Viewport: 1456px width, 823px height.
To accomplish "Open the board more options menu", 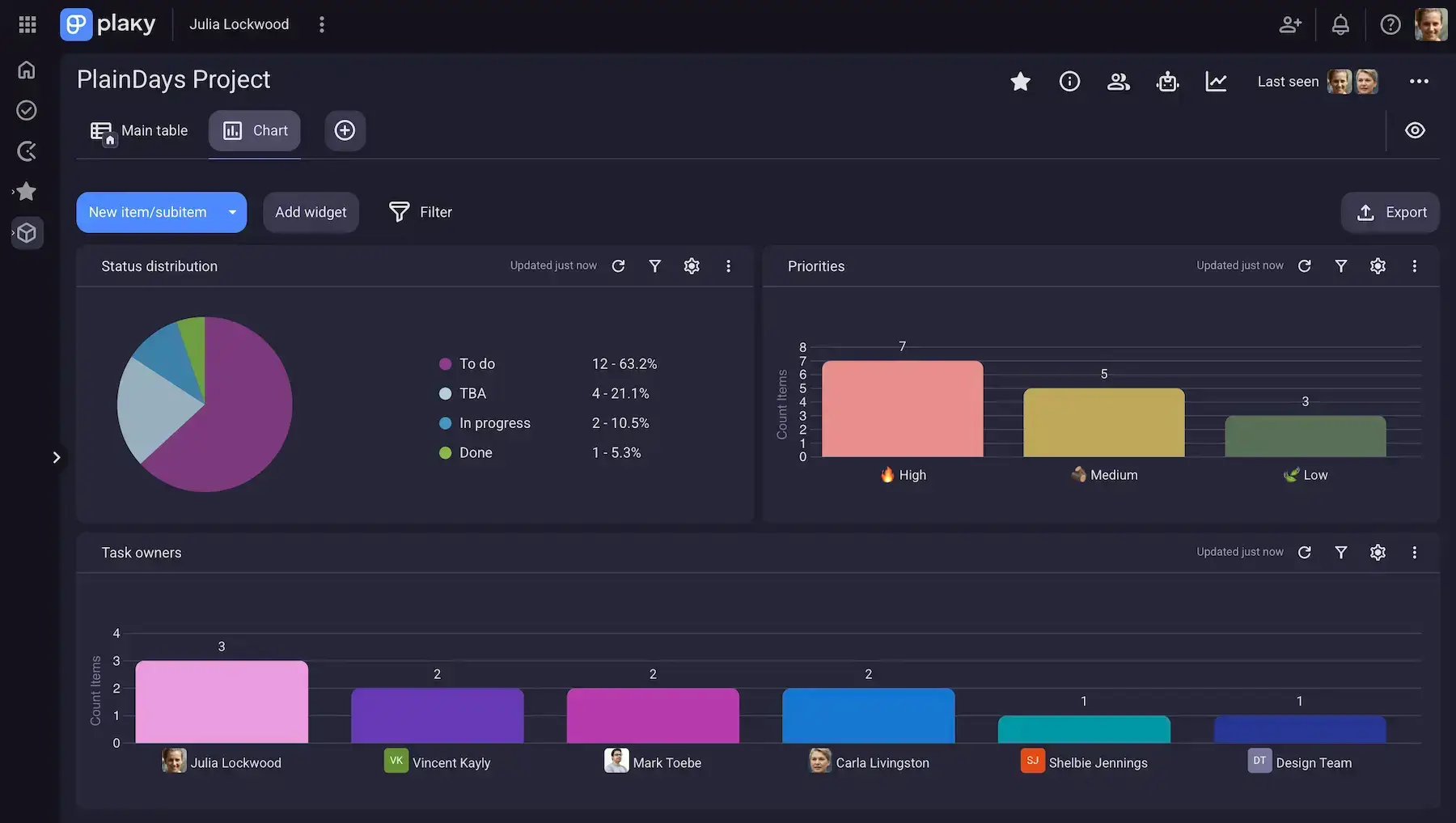I will click(x=1419, y=81).
